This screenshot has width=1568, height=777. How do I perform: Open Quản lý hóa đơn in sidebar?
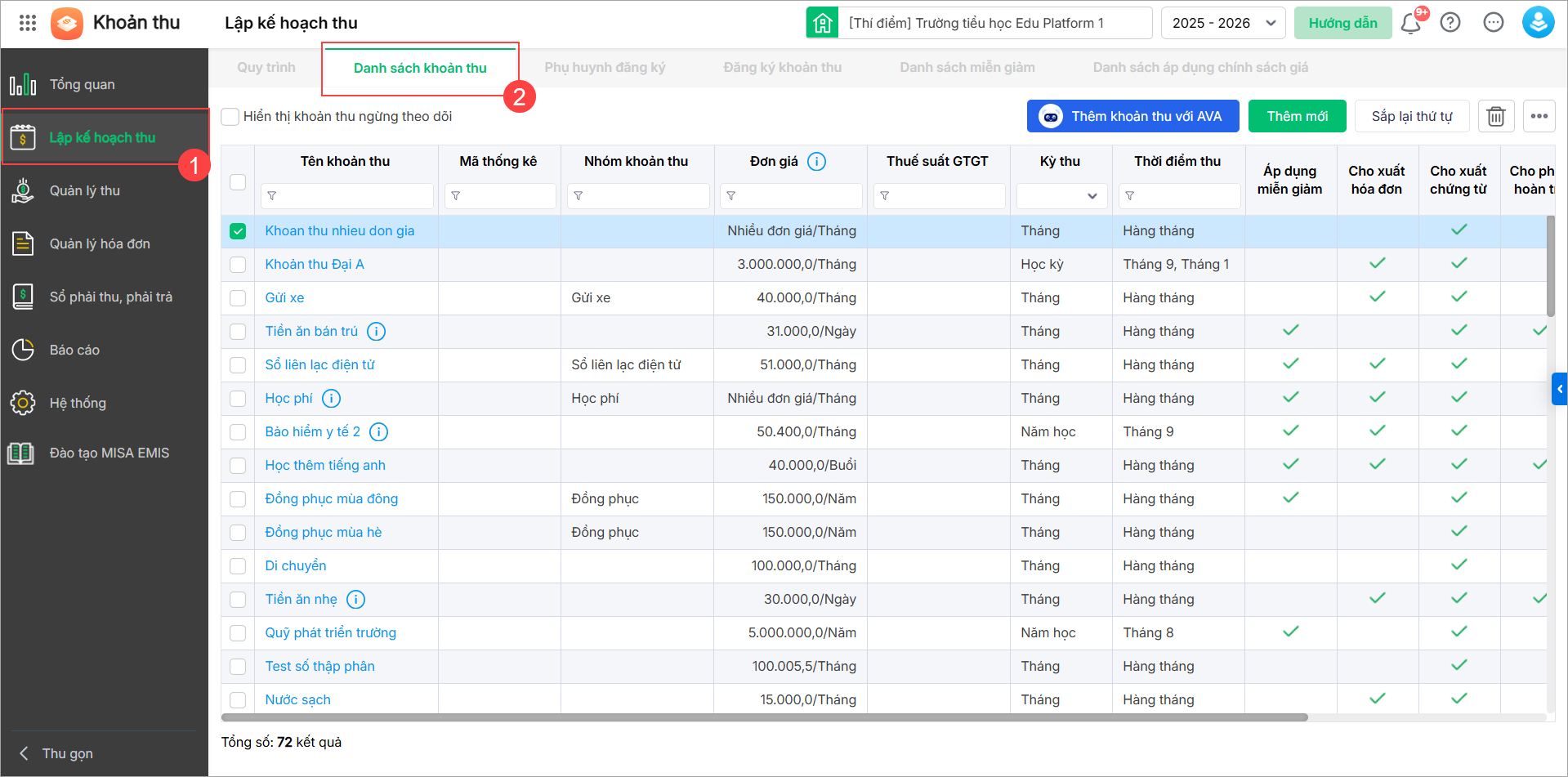[x=100, y=243]
